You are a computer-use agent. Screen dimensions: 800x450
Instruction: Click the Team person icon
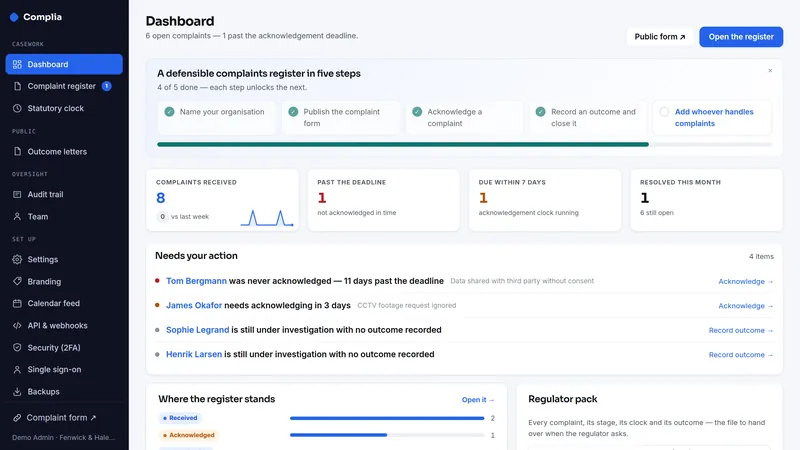pos(17,216)
